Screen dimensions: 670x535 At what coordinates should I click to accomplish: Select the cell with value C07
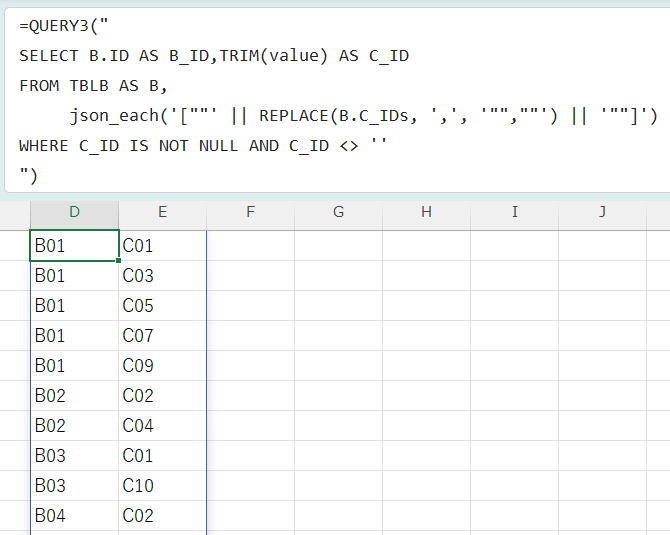(162, 336)
